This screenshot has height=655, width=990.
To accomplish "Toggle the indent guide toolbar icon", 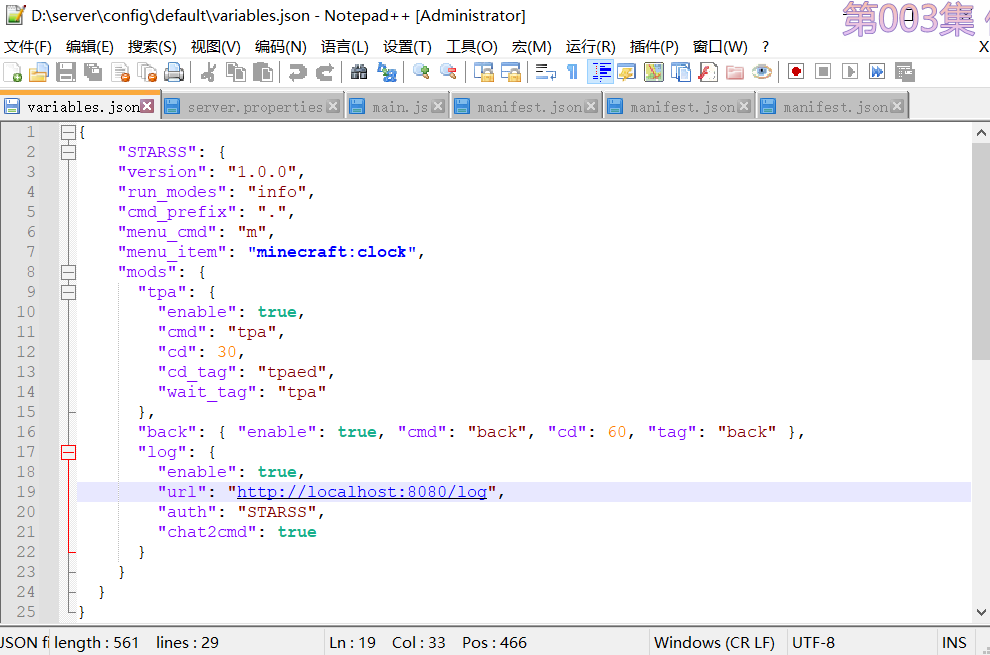I will click(x=600, y=73).
